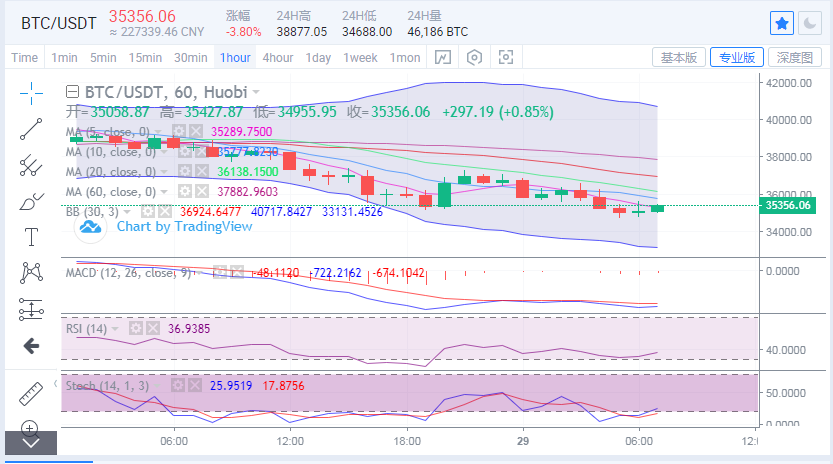Viewport: 833px width, 464px height.
Task: Open MA (60, close, 0) dropdown arrow
Action: [164, 192]
